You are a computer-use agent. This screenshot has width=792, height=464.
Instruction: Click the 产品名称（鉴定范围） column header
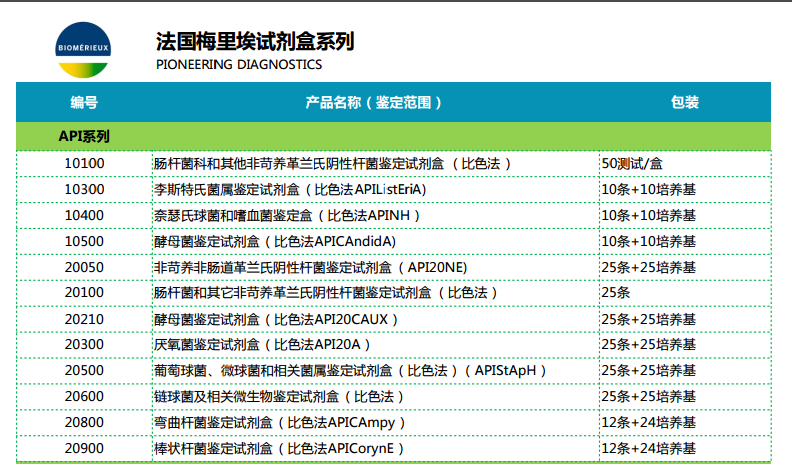pyautogui.click(x=374, y=102)
